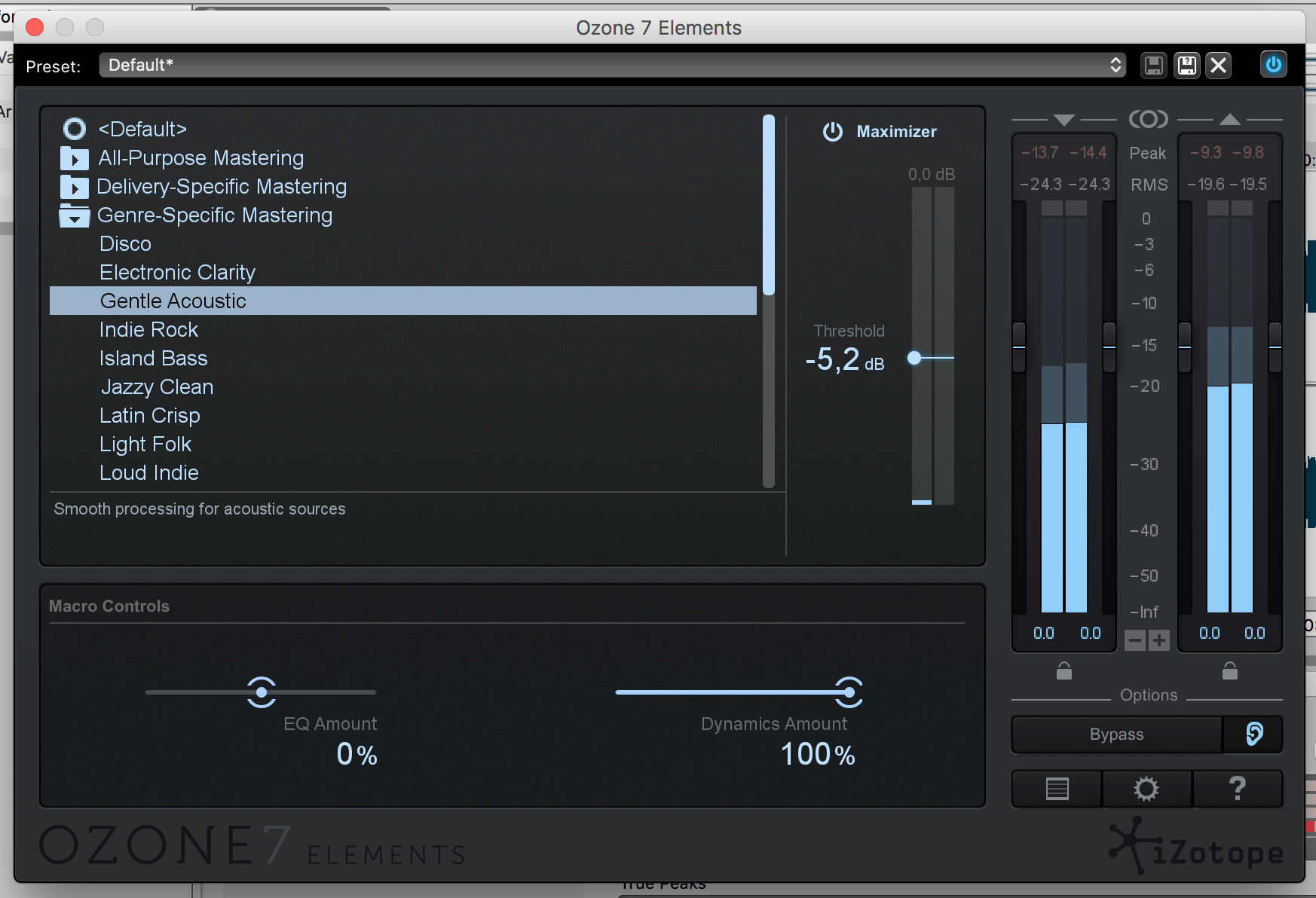The height and width of the screenshot is (898, 1316).
Task: Click the save-as preset icon with question mark
Action: tap(1186, 65)
